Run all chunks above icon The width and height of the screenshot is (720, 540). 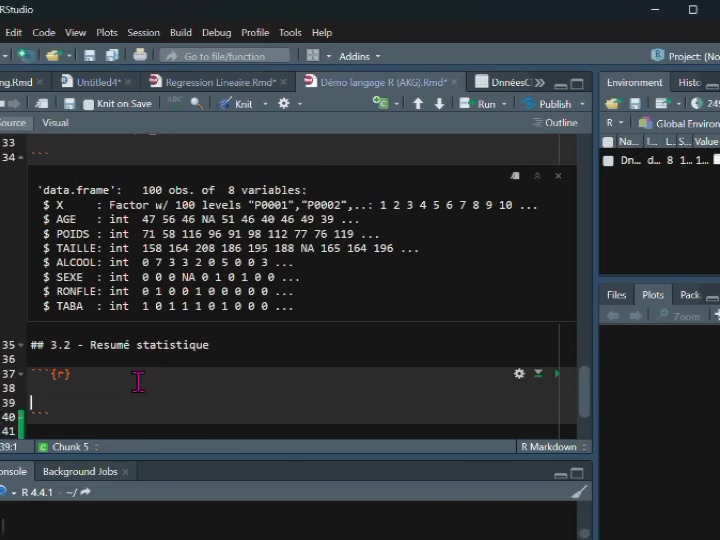pos(538,373)
